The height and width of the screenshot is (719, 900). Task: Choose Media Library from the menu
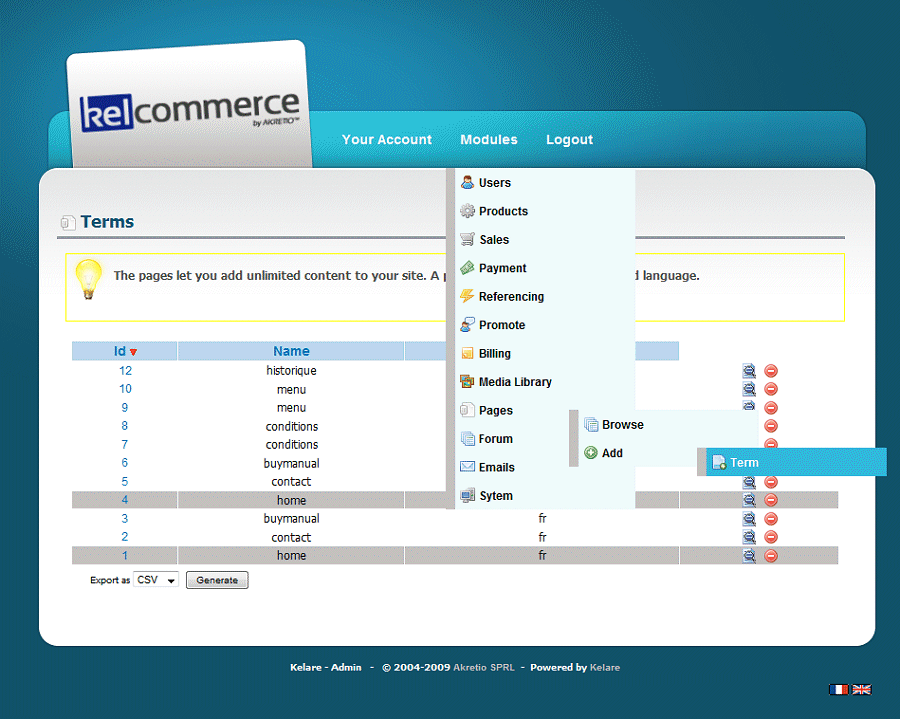tap(514, 382)
